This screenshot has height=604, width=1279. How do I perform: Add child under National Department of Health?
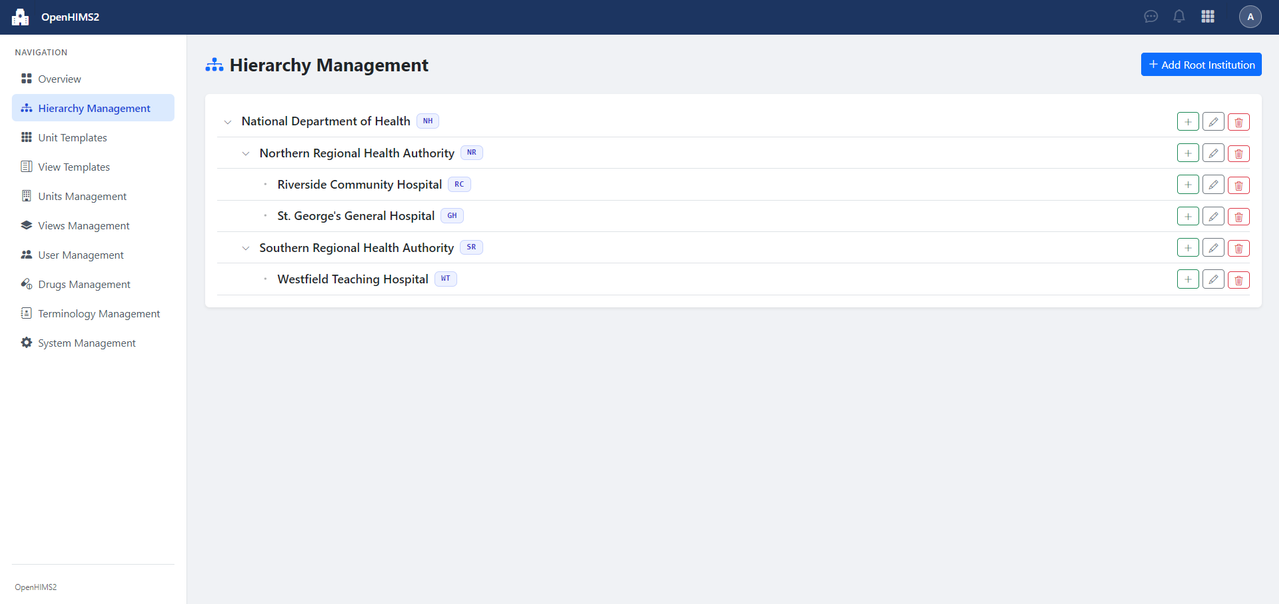point(1188,122)
